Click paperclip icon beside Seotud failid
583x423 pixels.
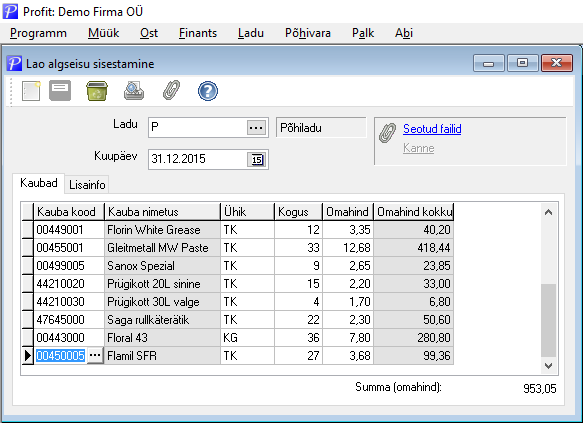tap(387, 133)
